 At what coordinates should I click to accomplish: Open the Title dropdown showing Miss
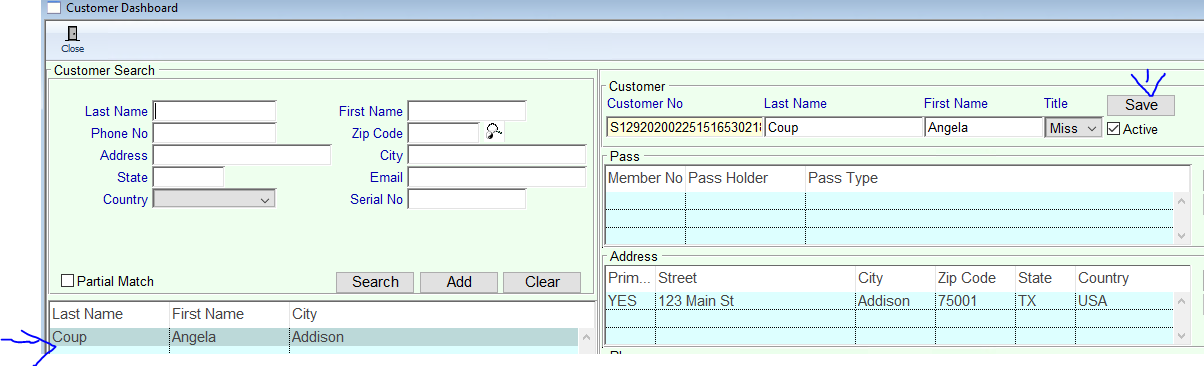(x=1073, y=128)
